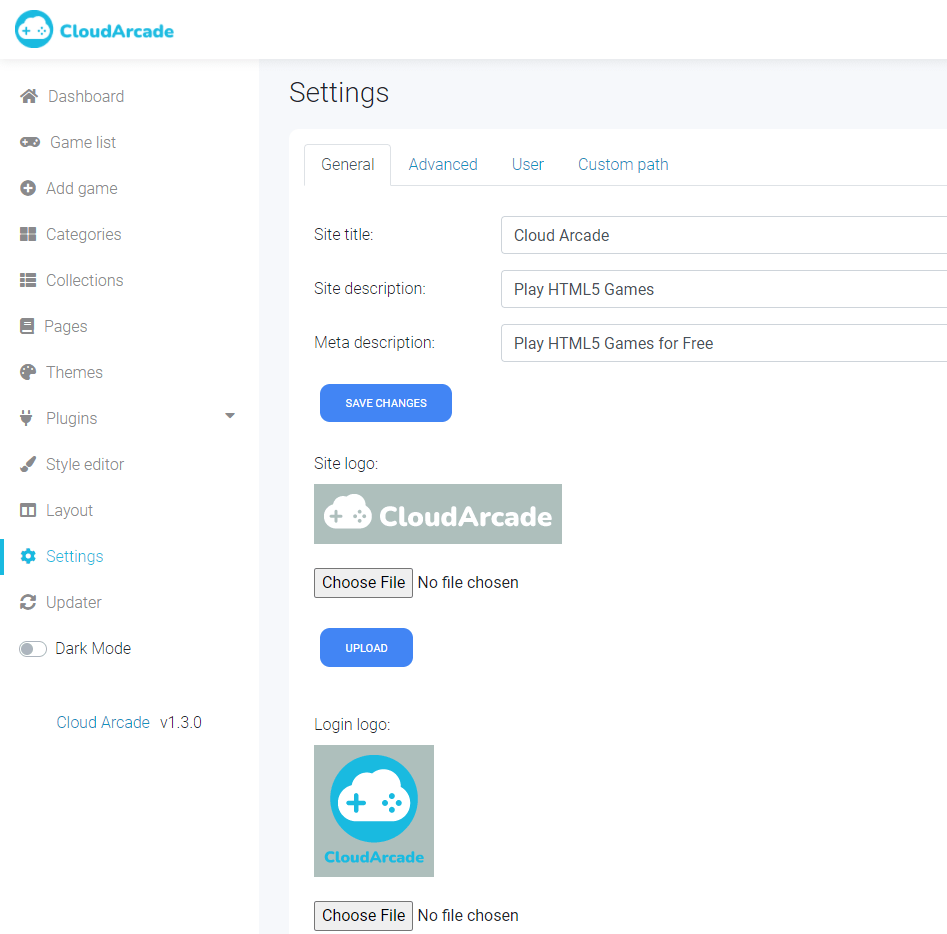Switch to the User tab
The height and width of the screenshot is (934, 947).
(527, 164)
